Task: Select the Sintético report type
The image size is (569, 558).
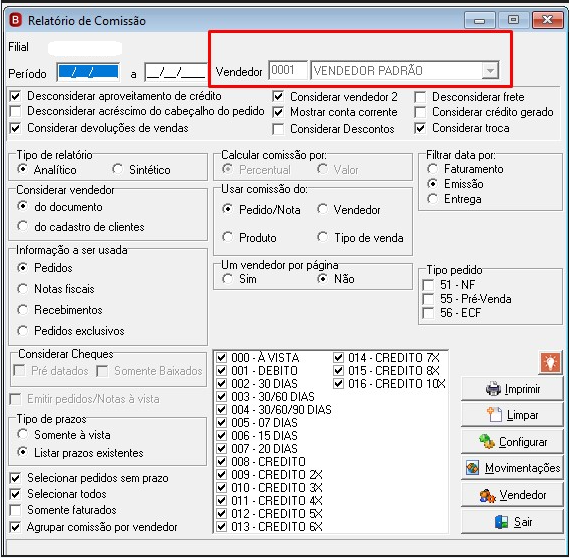Action: (117, 169)
